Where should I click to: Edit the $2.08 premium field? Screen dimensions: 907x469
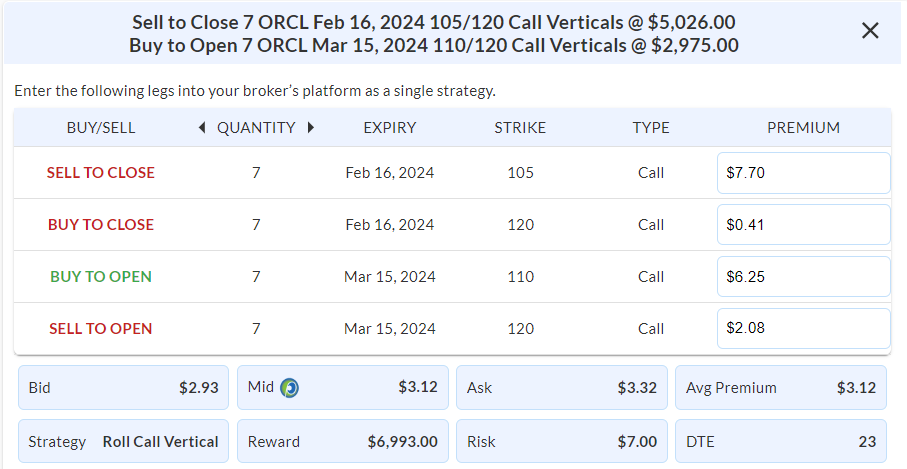[803, 328]
